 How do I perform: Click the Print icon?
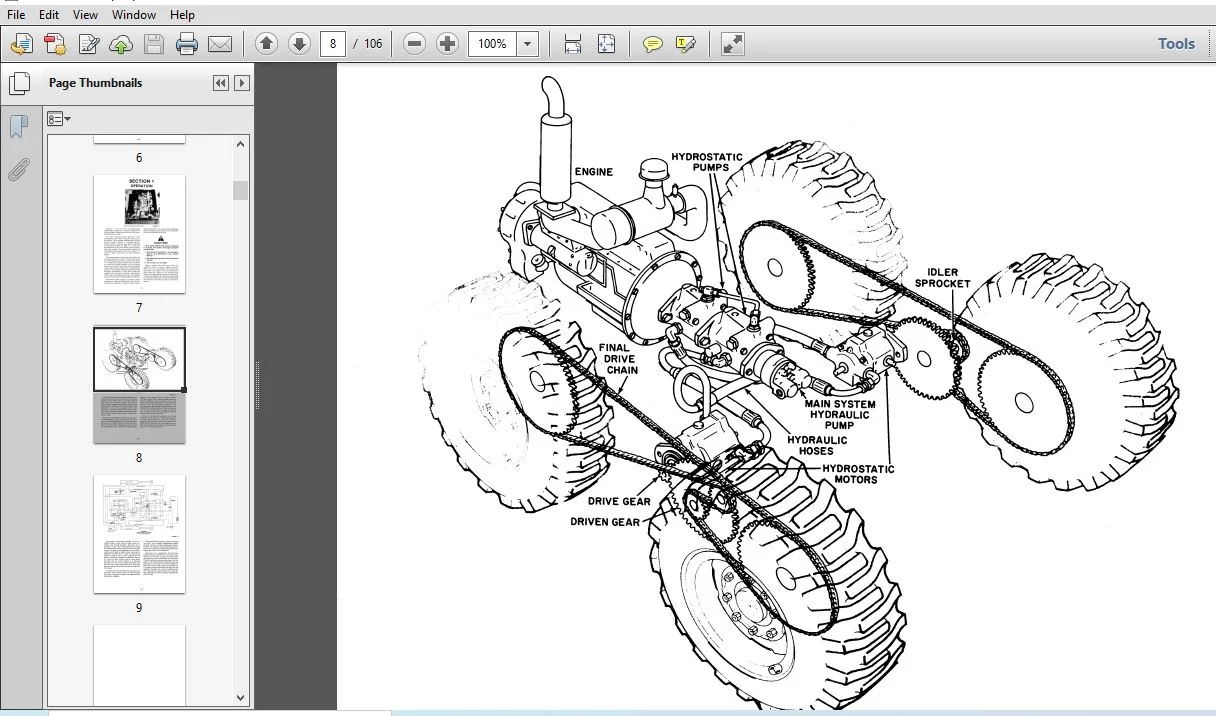coord(187,44)
